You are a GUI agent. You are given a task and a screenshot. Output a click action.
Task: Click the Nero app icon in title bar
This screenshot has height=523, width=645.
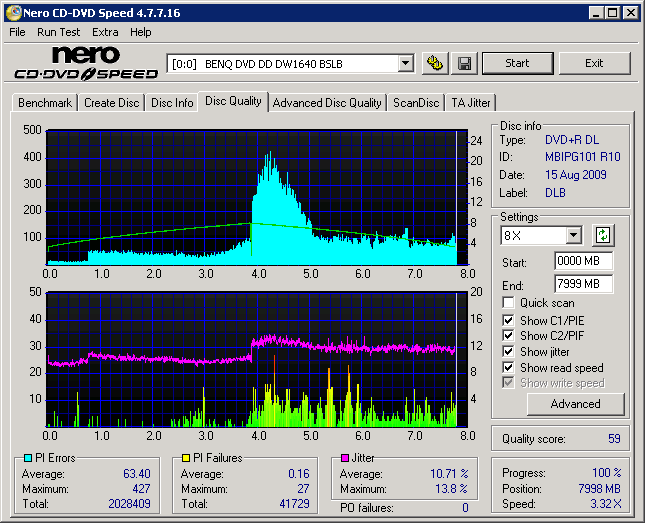pos(13,13)
